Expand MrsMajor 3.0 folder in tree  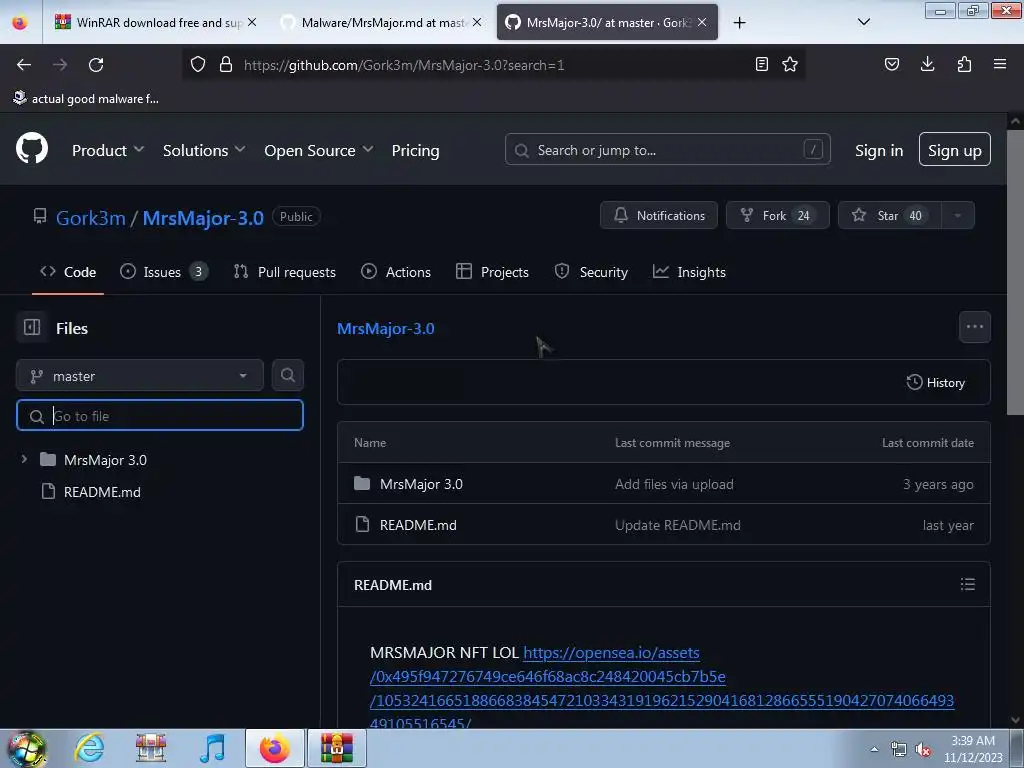coord(24,459)
